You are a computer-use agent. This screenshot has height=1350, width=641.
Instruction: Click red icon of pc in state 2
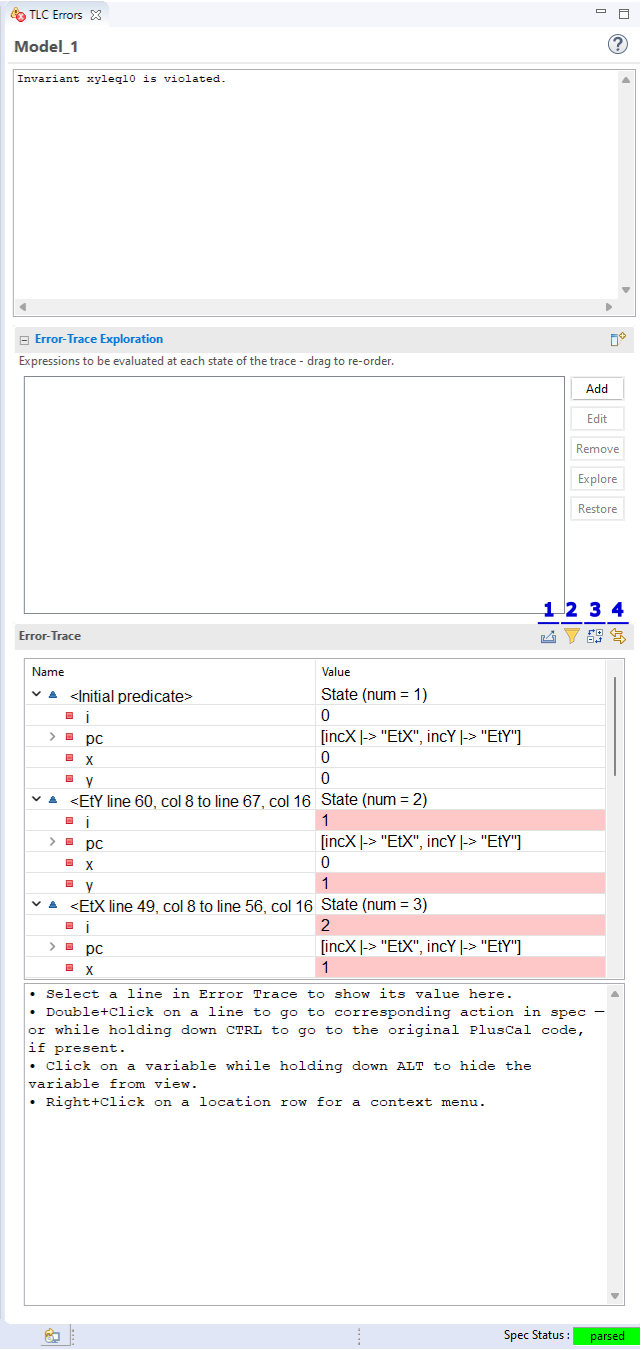click(x=69, y=842)
